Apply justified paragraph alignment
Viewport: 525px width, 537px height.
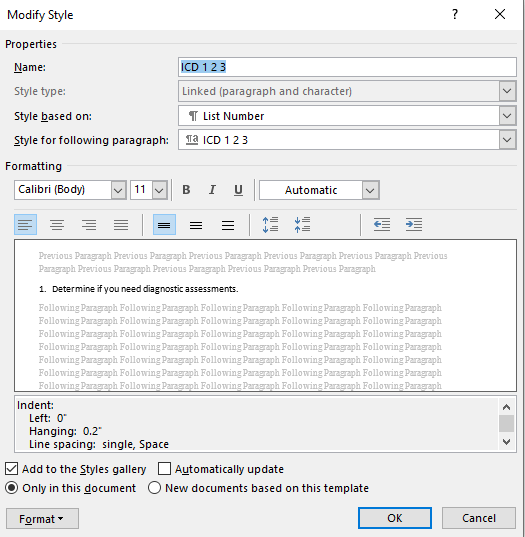tap(121, 225)
